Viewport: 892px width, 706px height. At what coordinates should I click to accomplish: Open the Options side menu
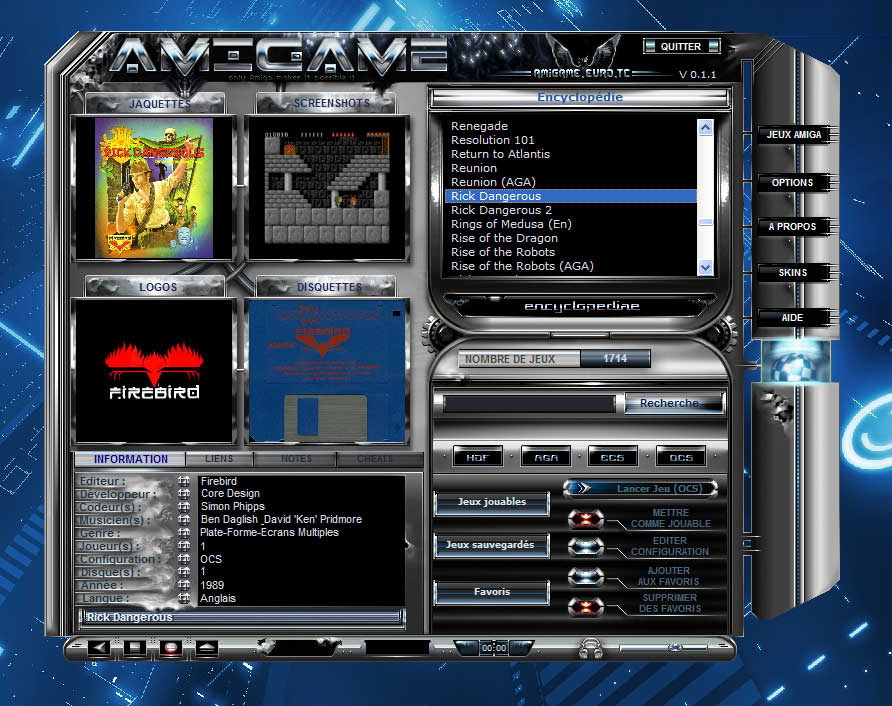point(792,183)
